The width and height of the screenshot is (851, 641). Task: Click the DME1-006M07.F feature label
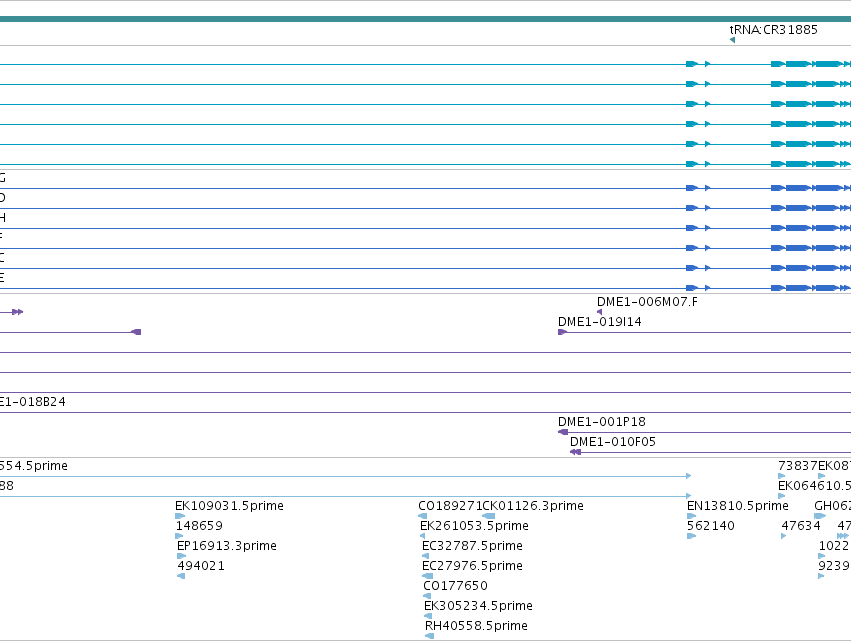pyautogui.click(x=647, y=302)
